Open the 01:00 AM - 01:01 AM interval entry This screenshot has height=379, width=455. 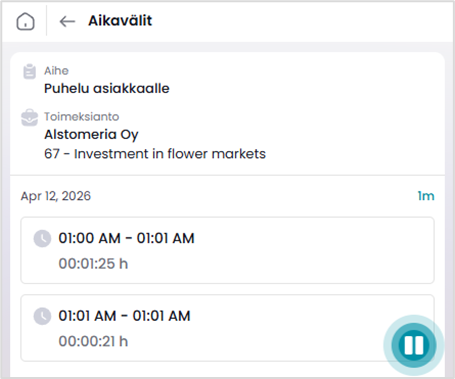[227, 250]
